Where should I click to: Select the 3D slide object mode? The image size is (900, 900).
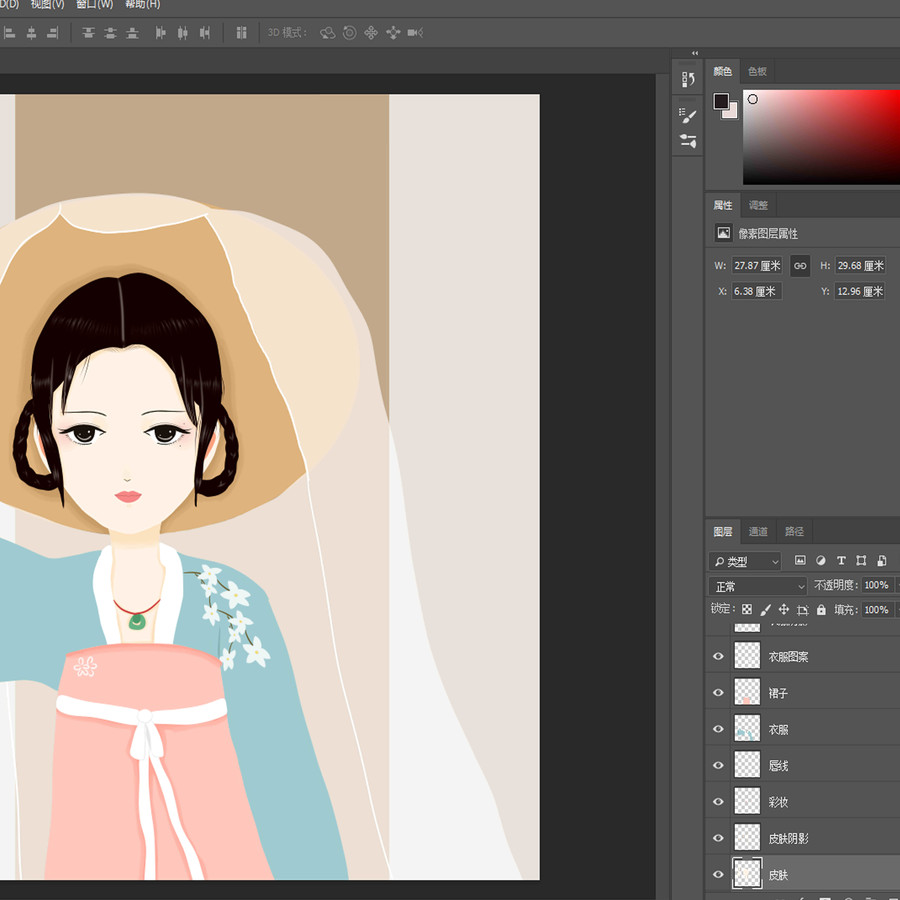[393, 33]
